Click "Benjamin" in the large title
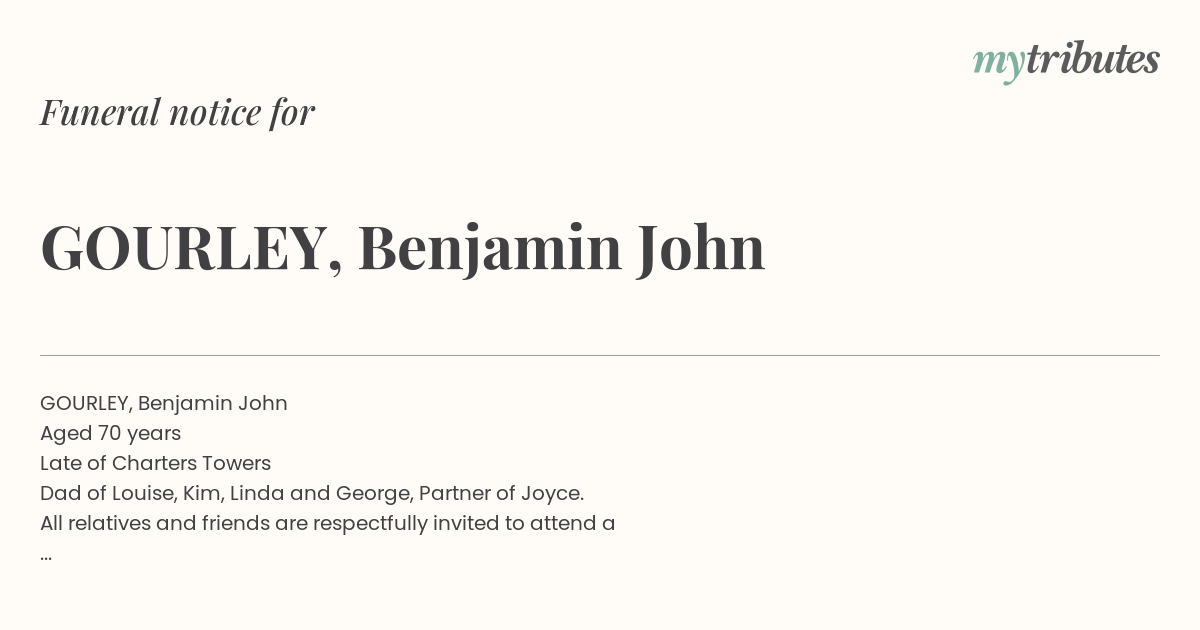The width and height of the screenshot is (1200, 630). 490,250
